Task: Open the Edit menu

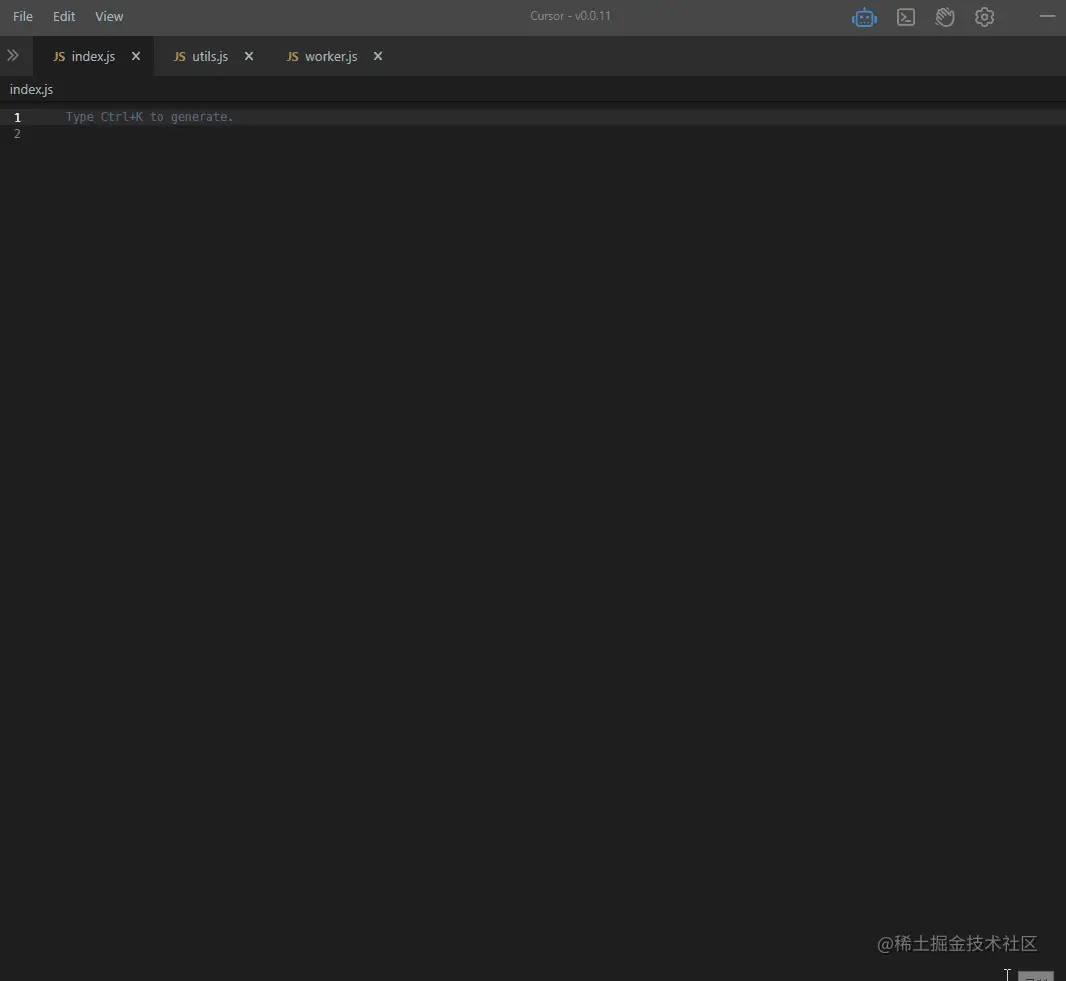Action: coord(63,16)
